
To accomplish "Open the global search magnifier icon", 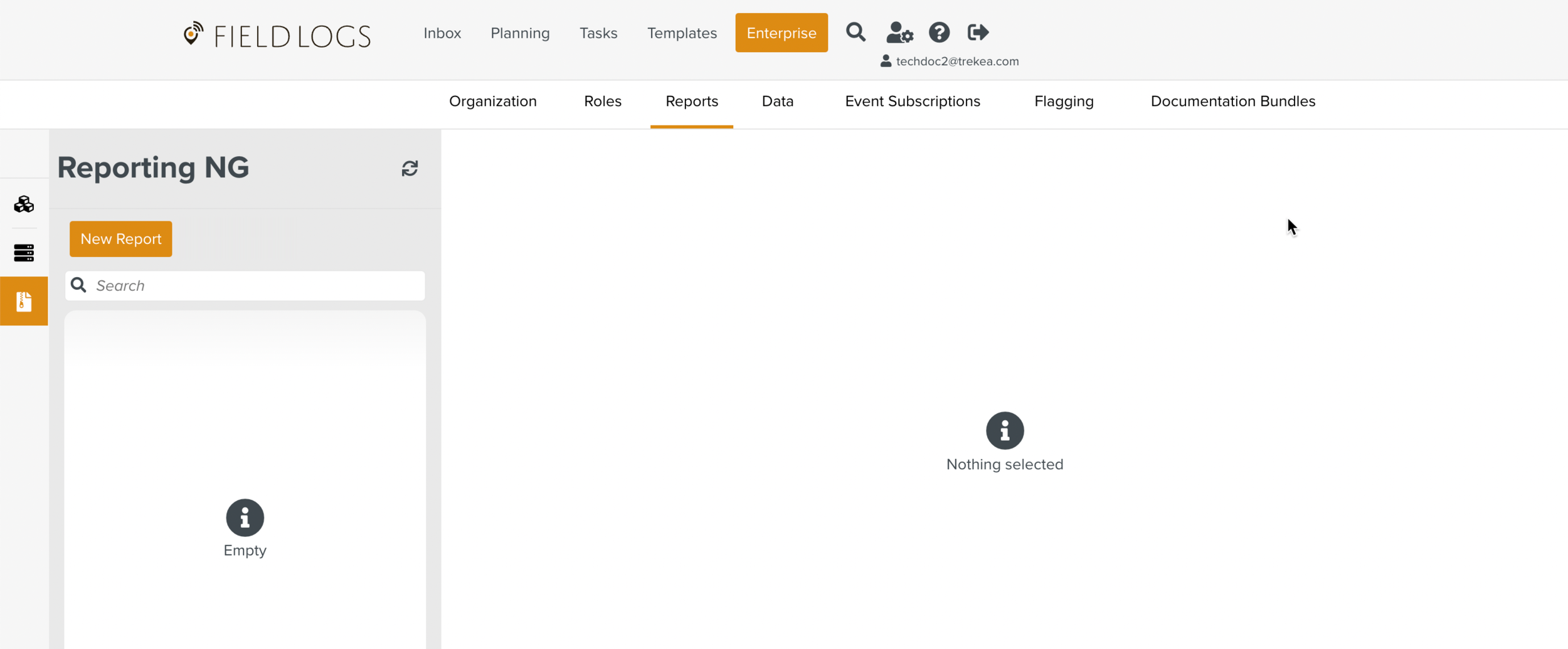I will (x=856, y=32).
